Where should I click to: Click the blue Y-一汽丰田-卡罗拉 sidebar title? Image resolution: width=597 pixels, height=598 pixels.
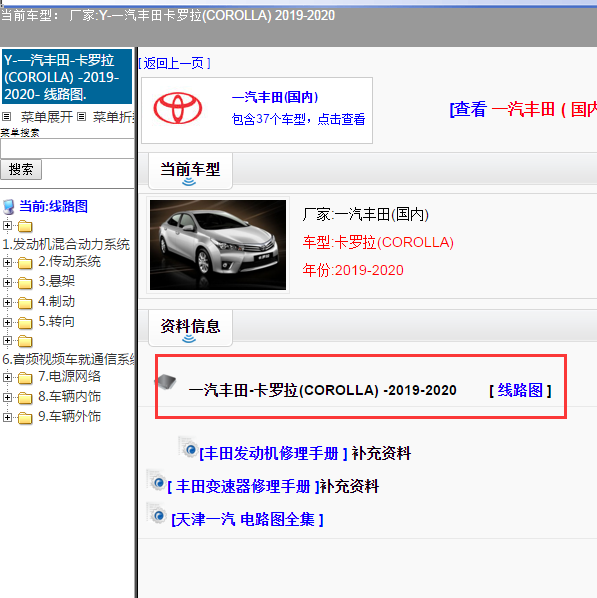[67, 77]
